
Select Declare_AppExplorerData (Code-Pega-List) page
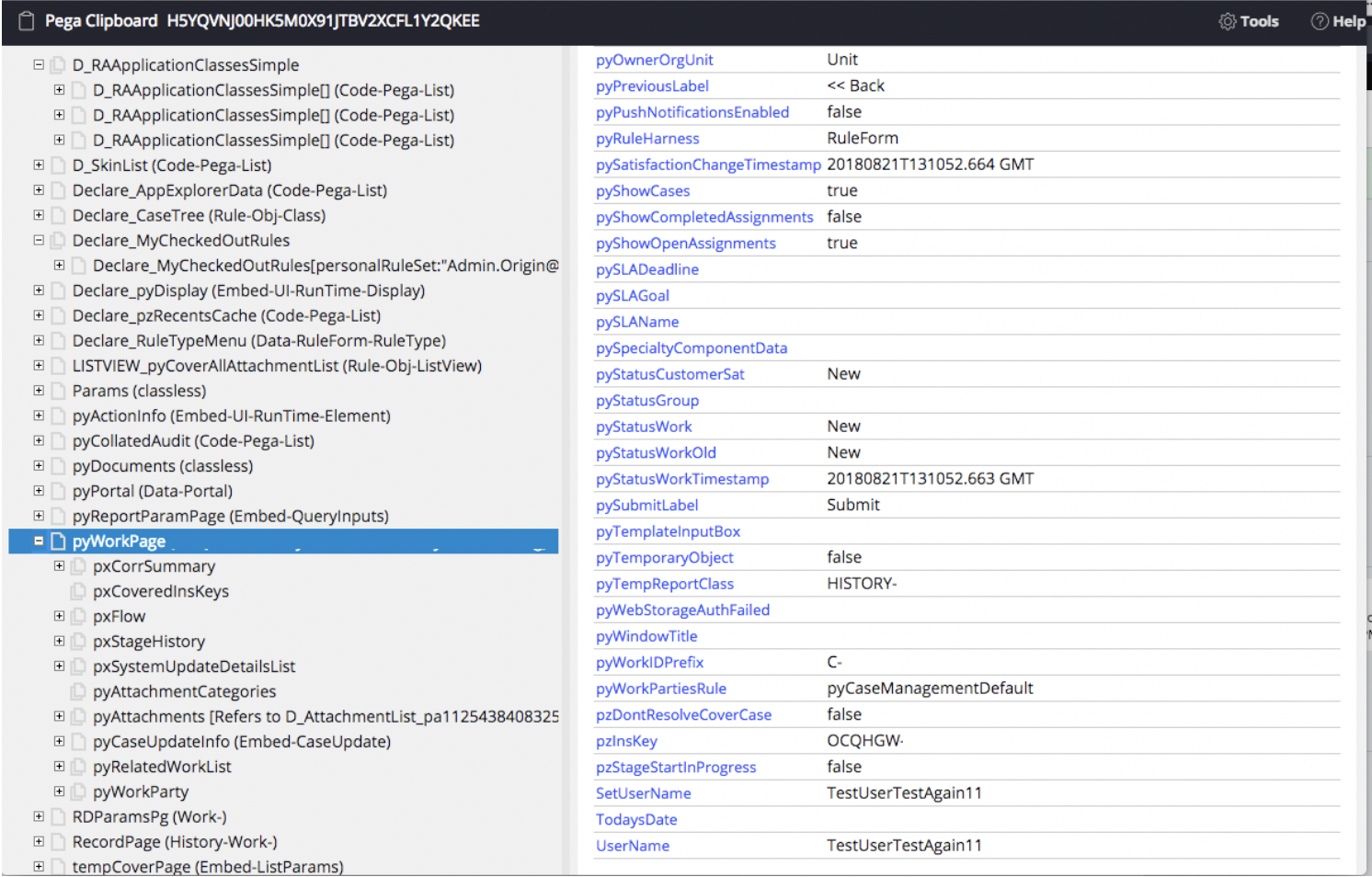click(230, 190)
